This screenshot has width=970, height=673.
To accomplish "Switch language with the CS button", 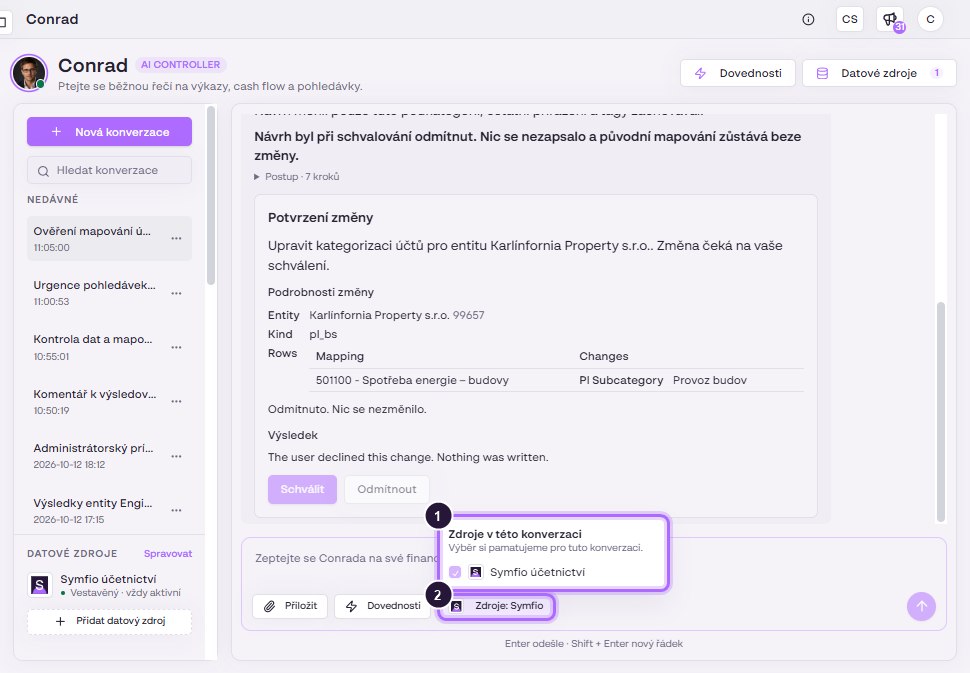I will (x=849, y=19).
